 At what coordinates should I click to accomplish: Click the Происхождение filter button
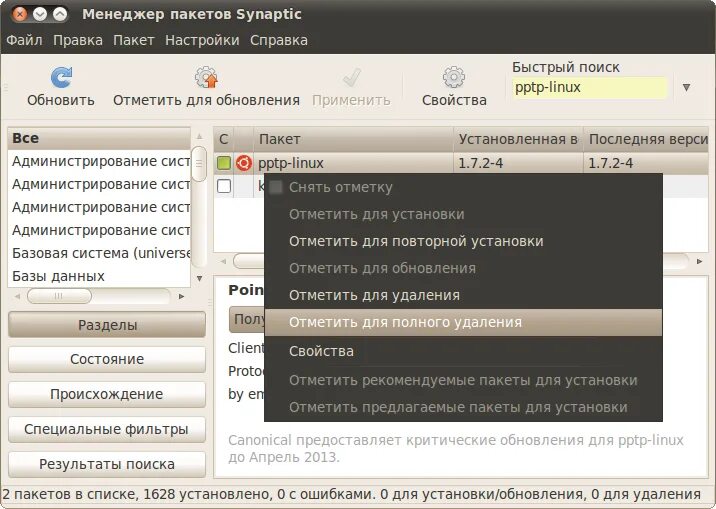point(107,394)
